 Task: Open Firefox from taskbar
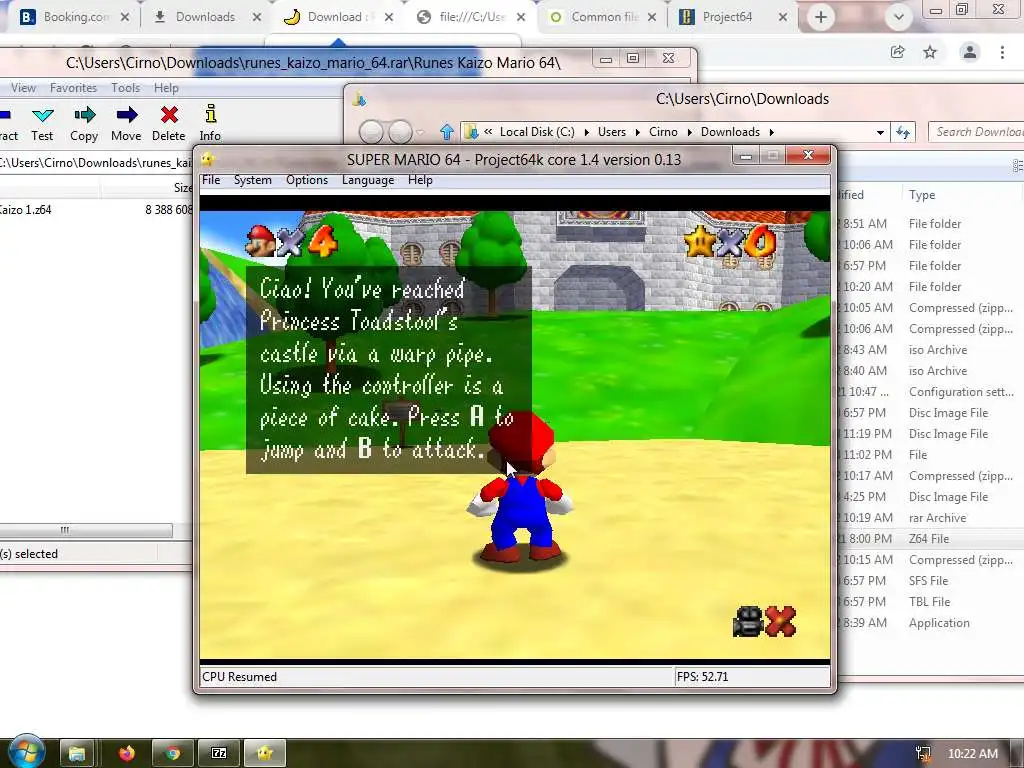click(127, 753)
